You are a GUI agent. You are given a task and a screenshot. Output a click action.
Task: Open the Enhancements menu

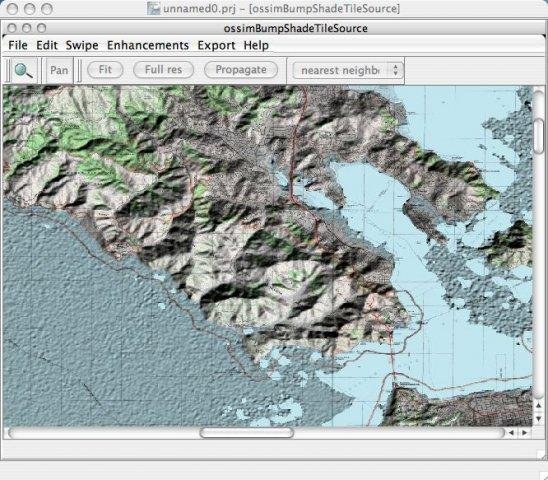148,45
